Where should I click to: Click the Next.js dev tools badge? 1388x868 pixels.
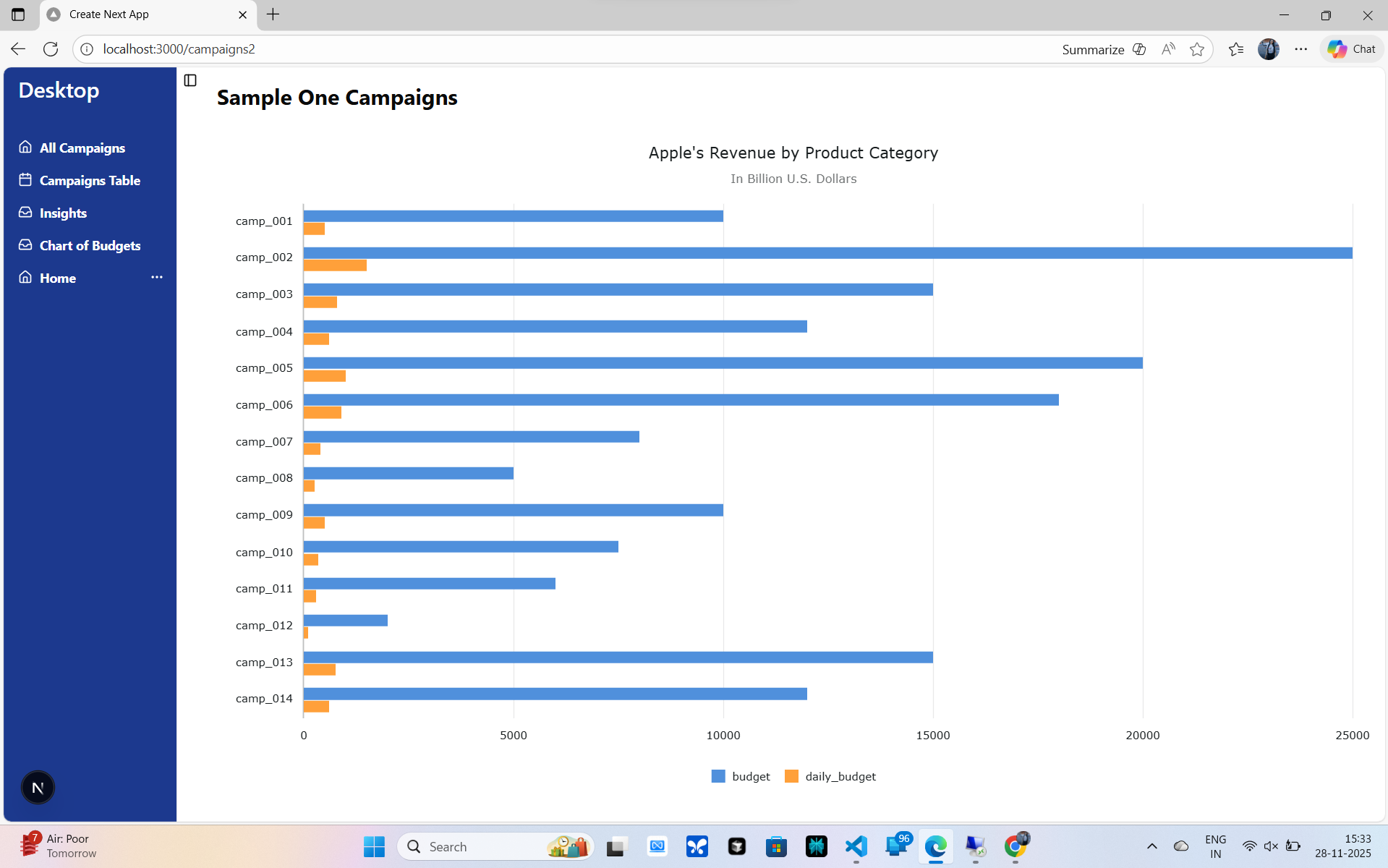pos(38,787)
